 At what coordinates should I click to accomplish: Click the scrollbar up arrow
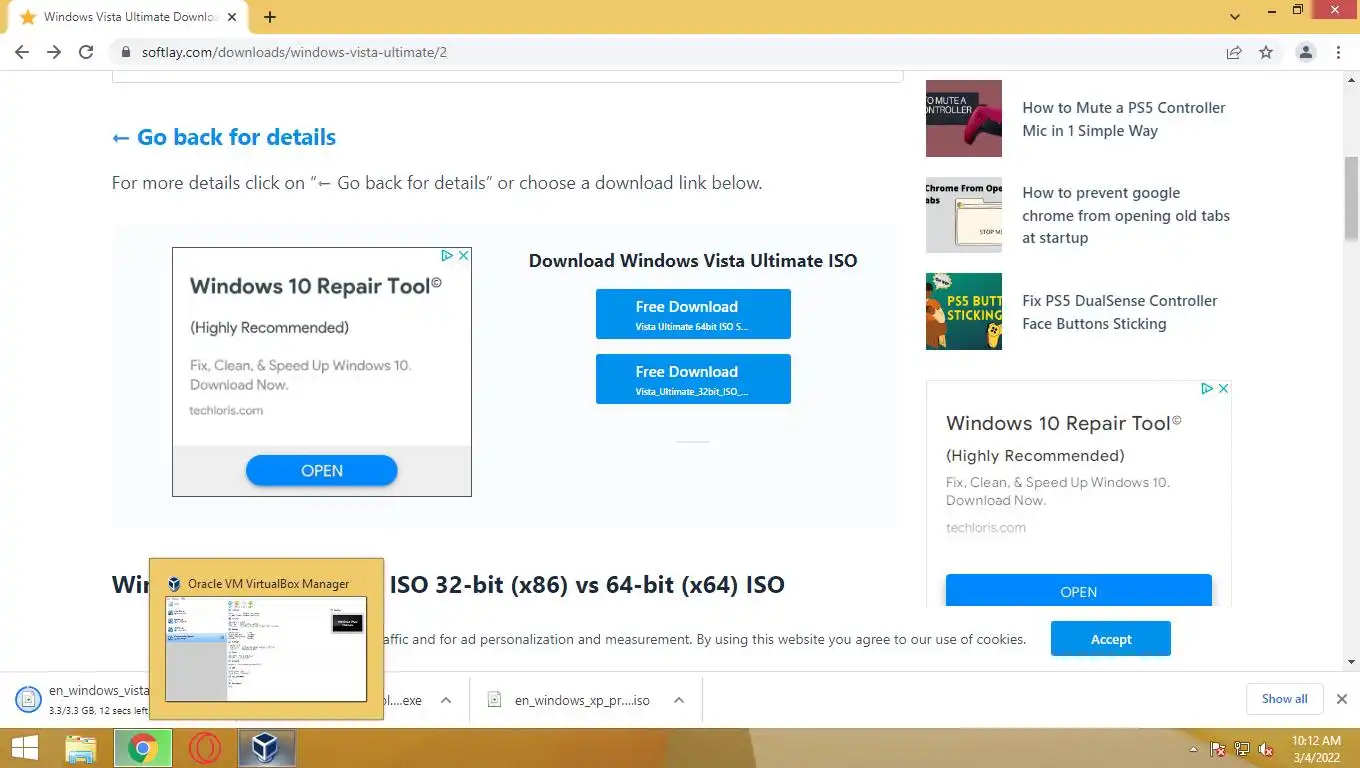(1351, 79)
